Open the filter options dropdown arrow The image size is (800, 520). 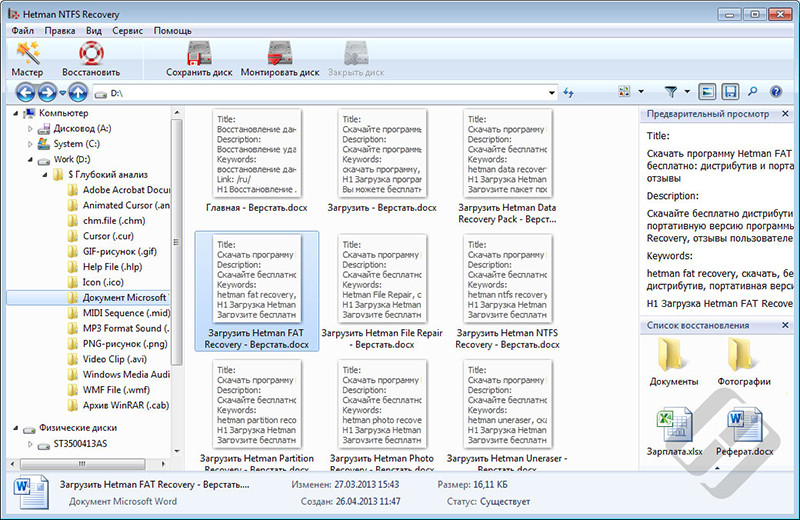(x=687, y=92)
